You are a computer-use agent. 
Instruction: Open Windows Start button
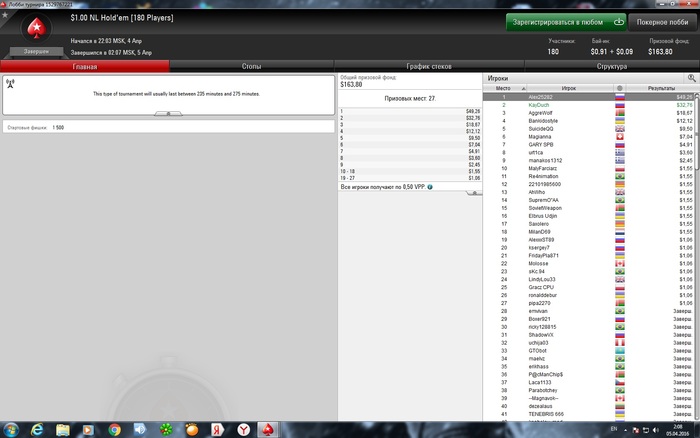click(x=10, y=430)
